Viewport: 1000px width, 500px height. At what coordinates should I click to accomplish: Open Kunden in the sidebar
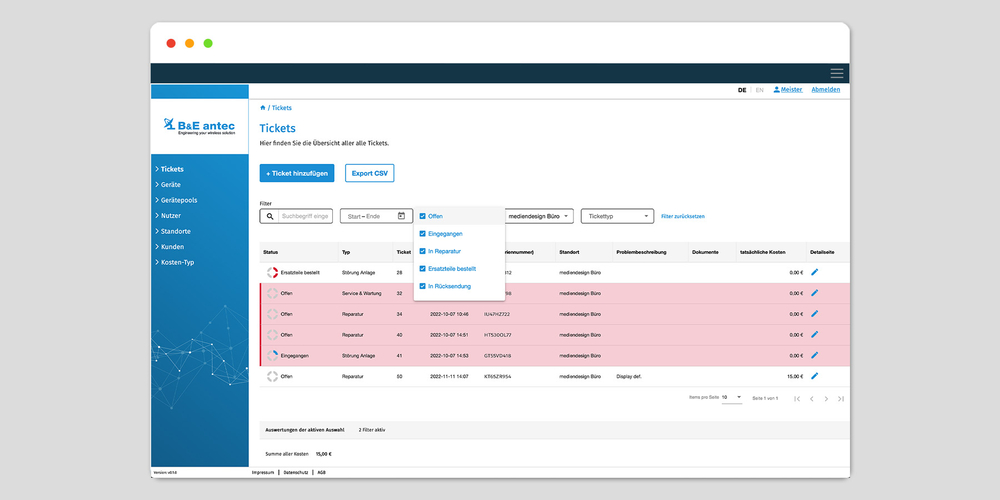pos(172,246)
